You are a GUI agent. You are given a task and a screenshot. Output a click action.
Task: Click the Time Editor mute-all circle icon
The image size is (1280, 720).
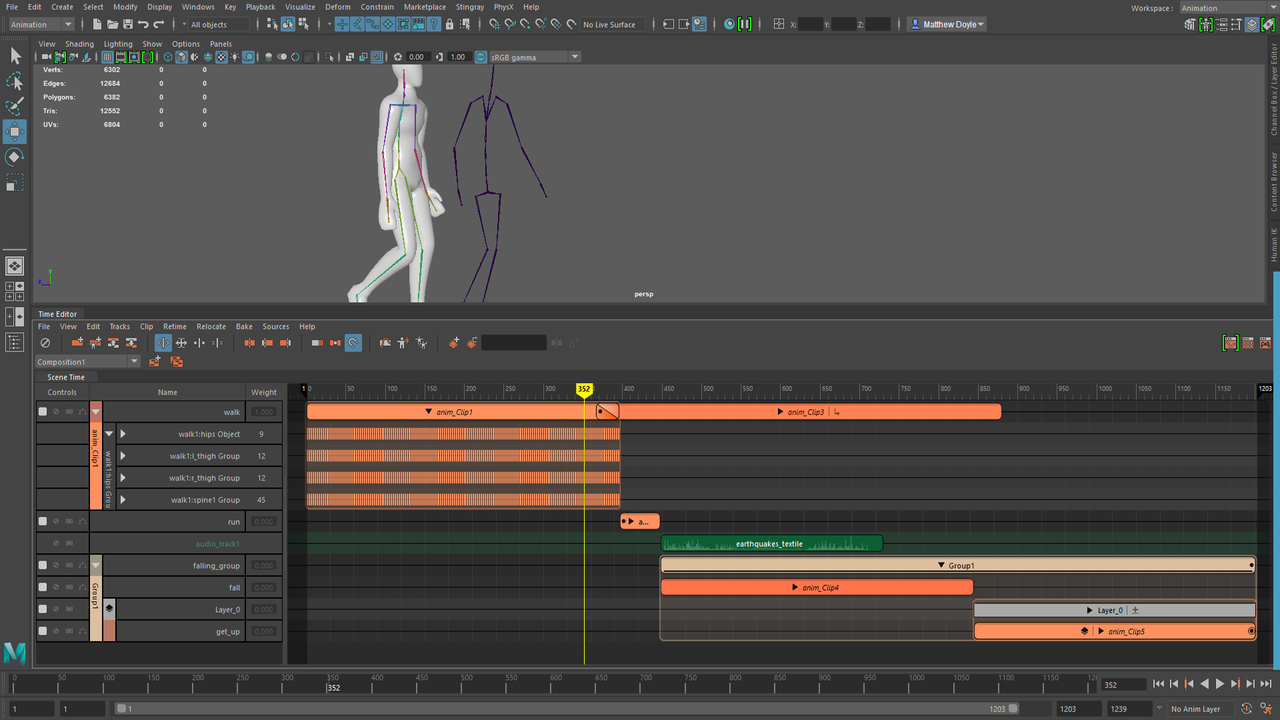point(45,343)
